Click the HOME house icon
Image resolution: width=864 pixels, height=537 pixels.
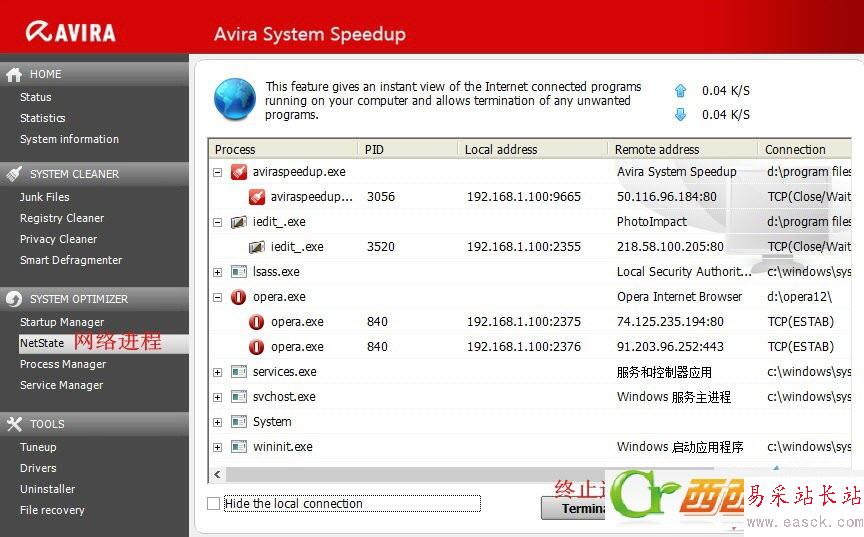[14, 74]
